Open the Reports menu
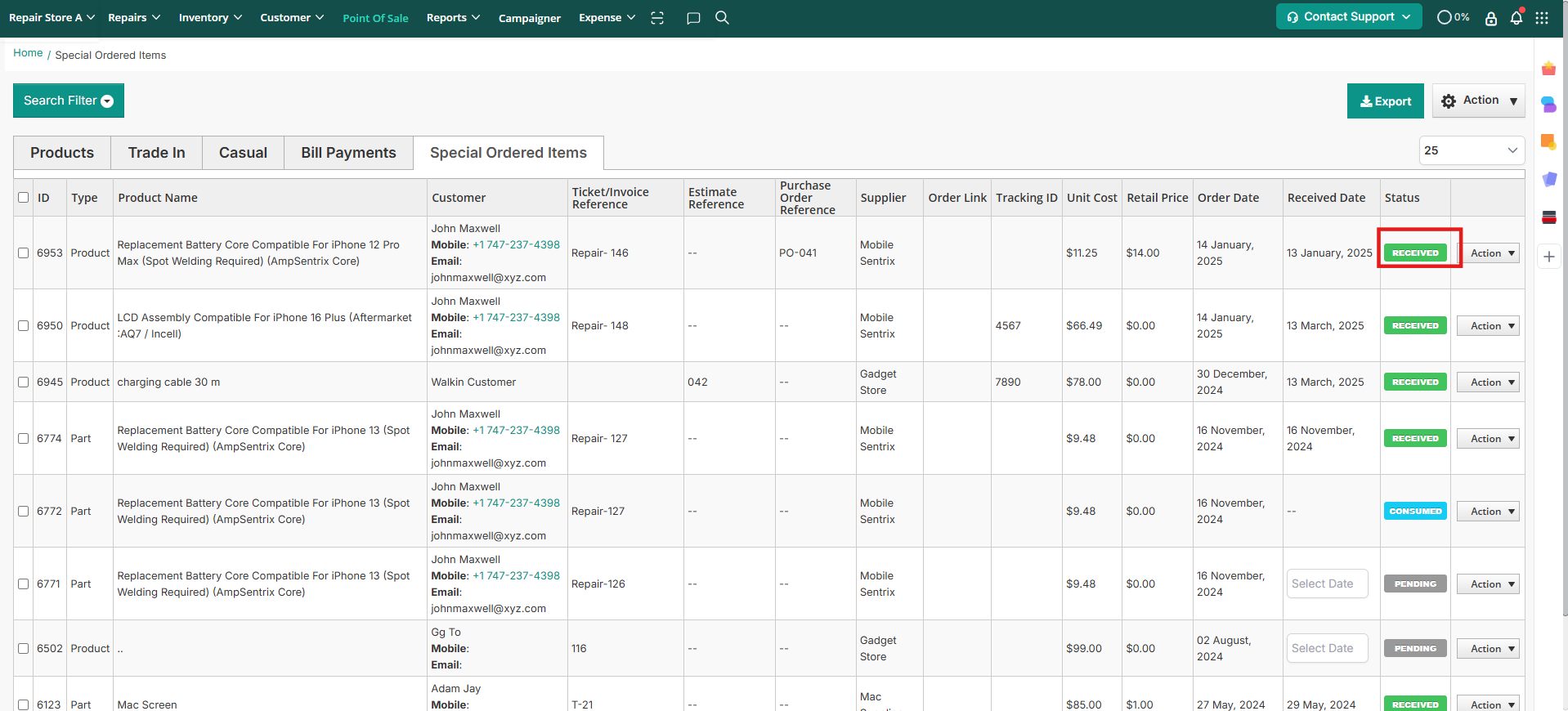Viewport: 1568px width, 711px height. tap(453, 18)
